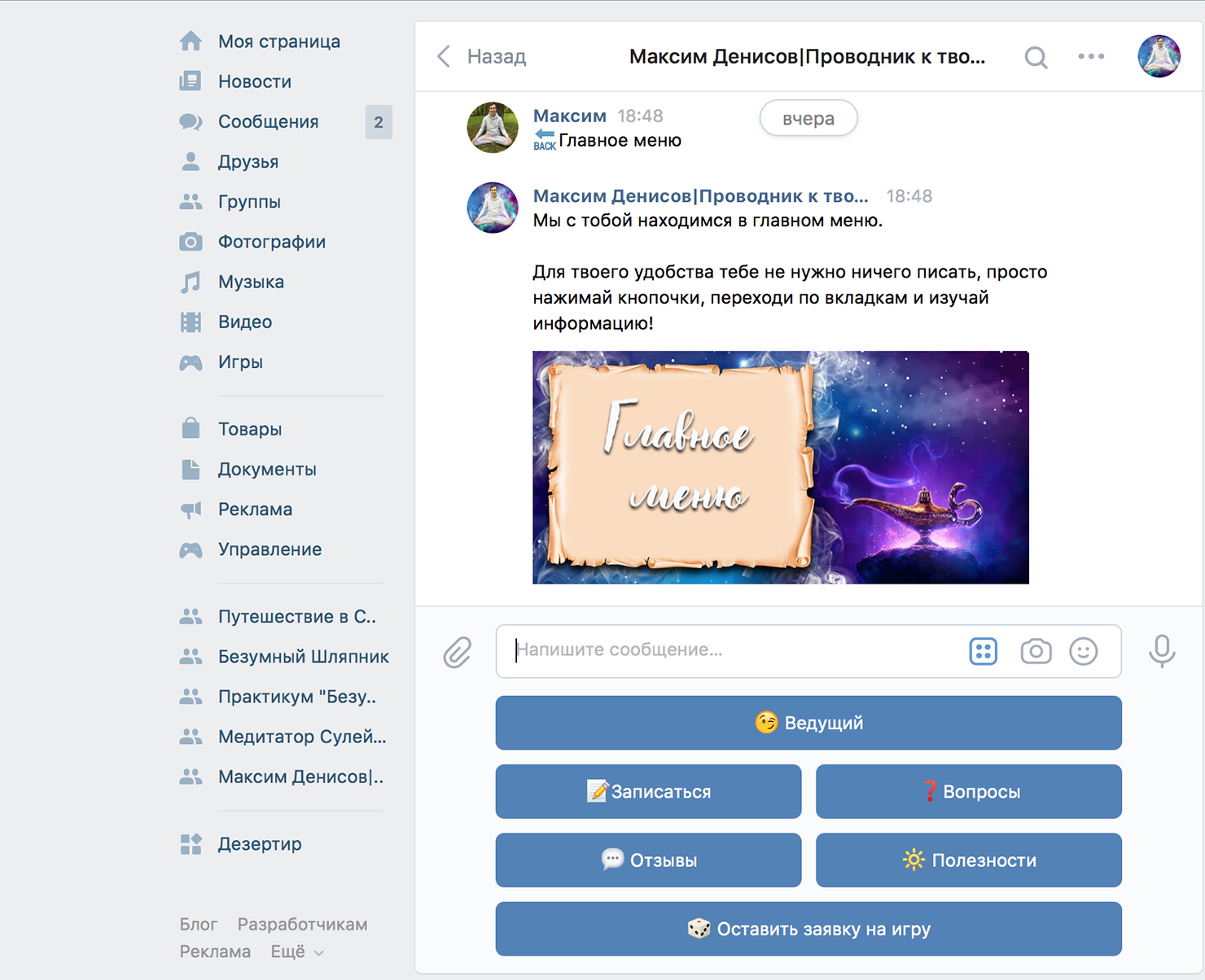Open Игры in the left menu
The width and height of the screenshot is (1205, 980).
[x=240, y=362]
